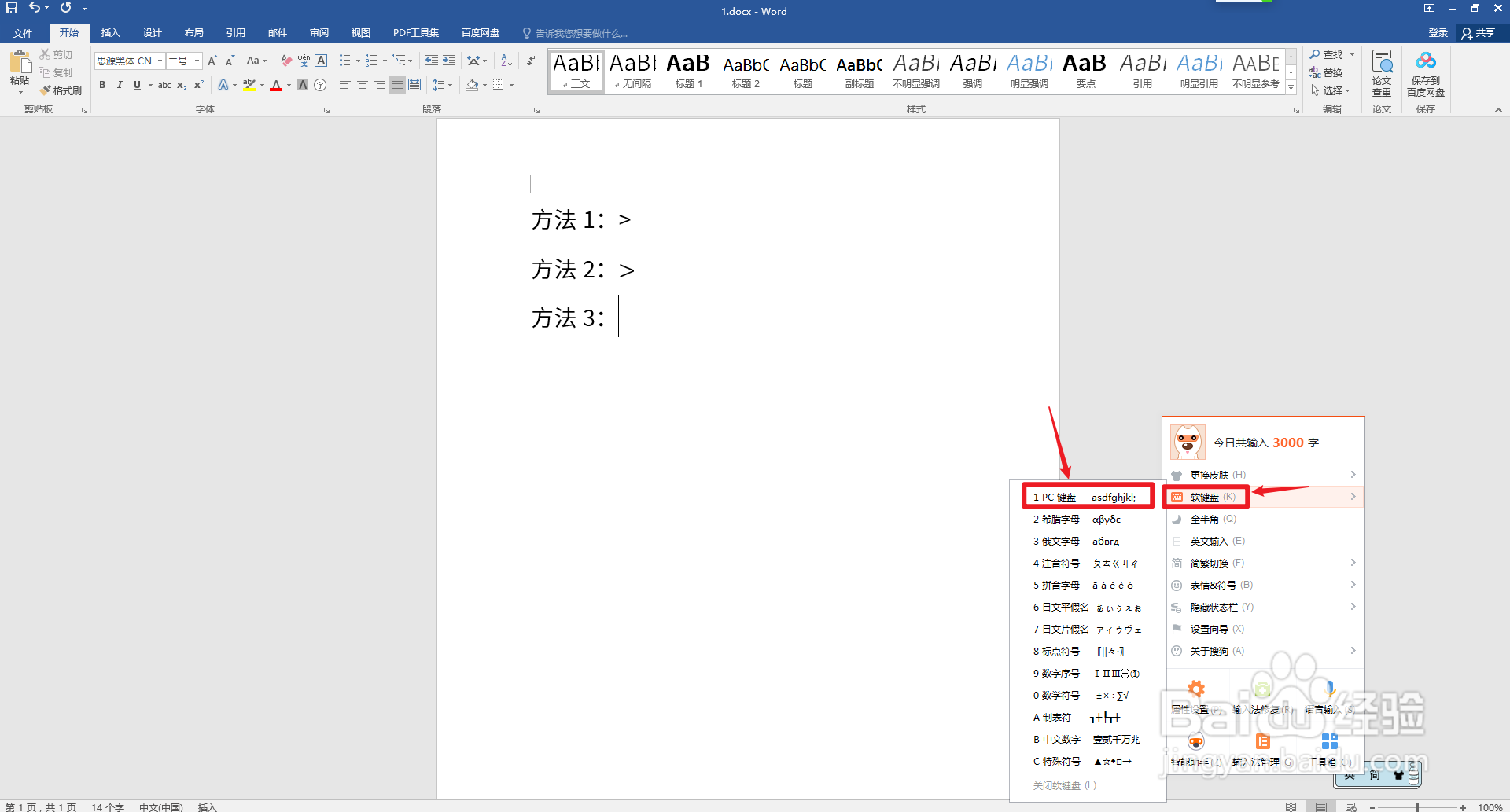Open the Insert (插入) ribbon tab

[x=110, y=33]
